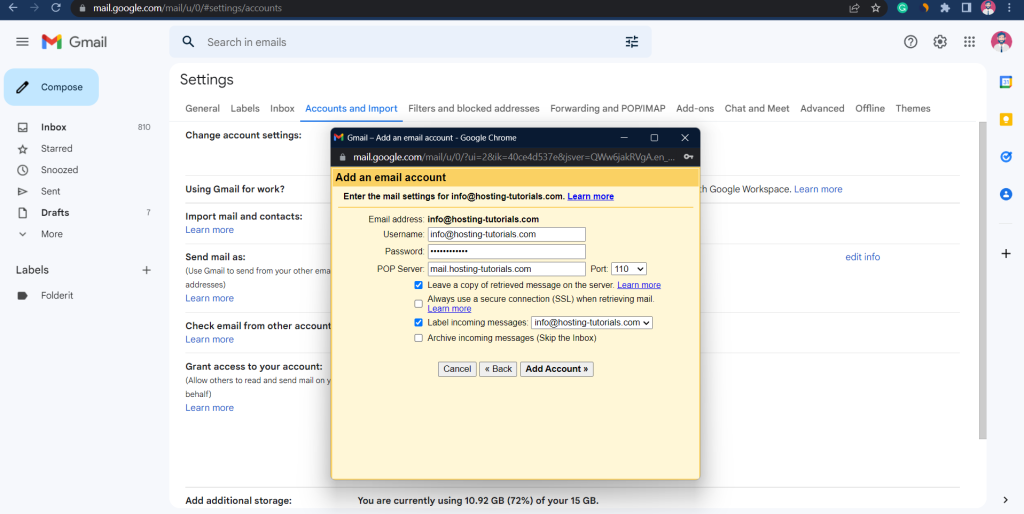Open Learn more link beside mail settings heading
The image size is (1024, 514).
[x=590, y=196]
